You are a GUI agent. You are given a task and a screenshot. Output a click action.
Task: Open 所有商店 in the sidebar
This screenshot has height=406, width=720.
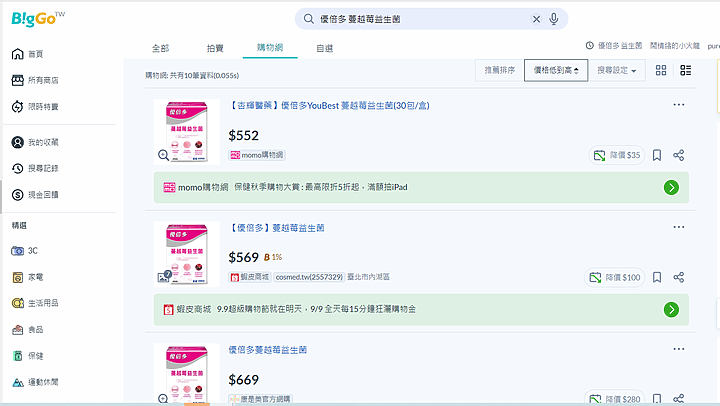[x=35, y=80]
